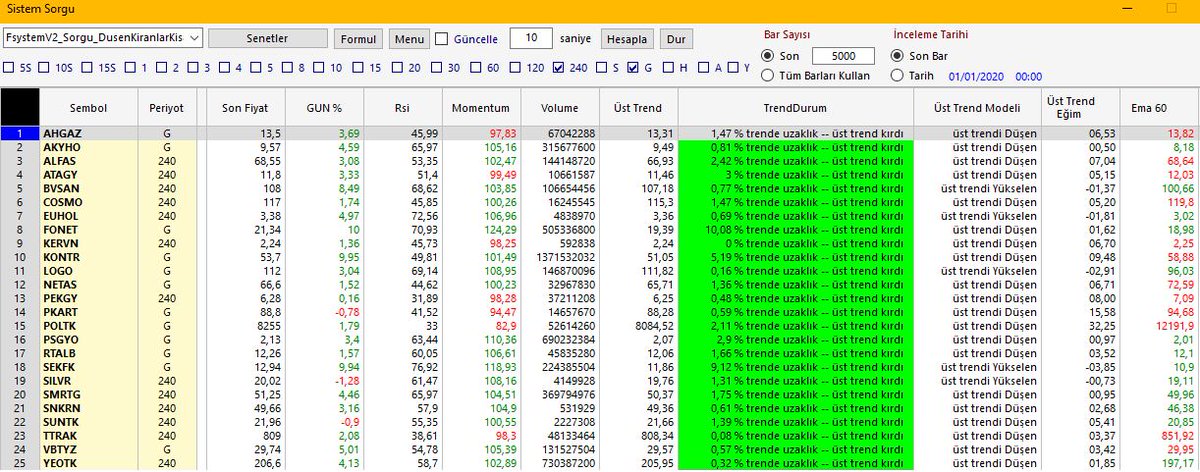Sort by the Volume column header
1200x472 pixels.
coord(559,107)
